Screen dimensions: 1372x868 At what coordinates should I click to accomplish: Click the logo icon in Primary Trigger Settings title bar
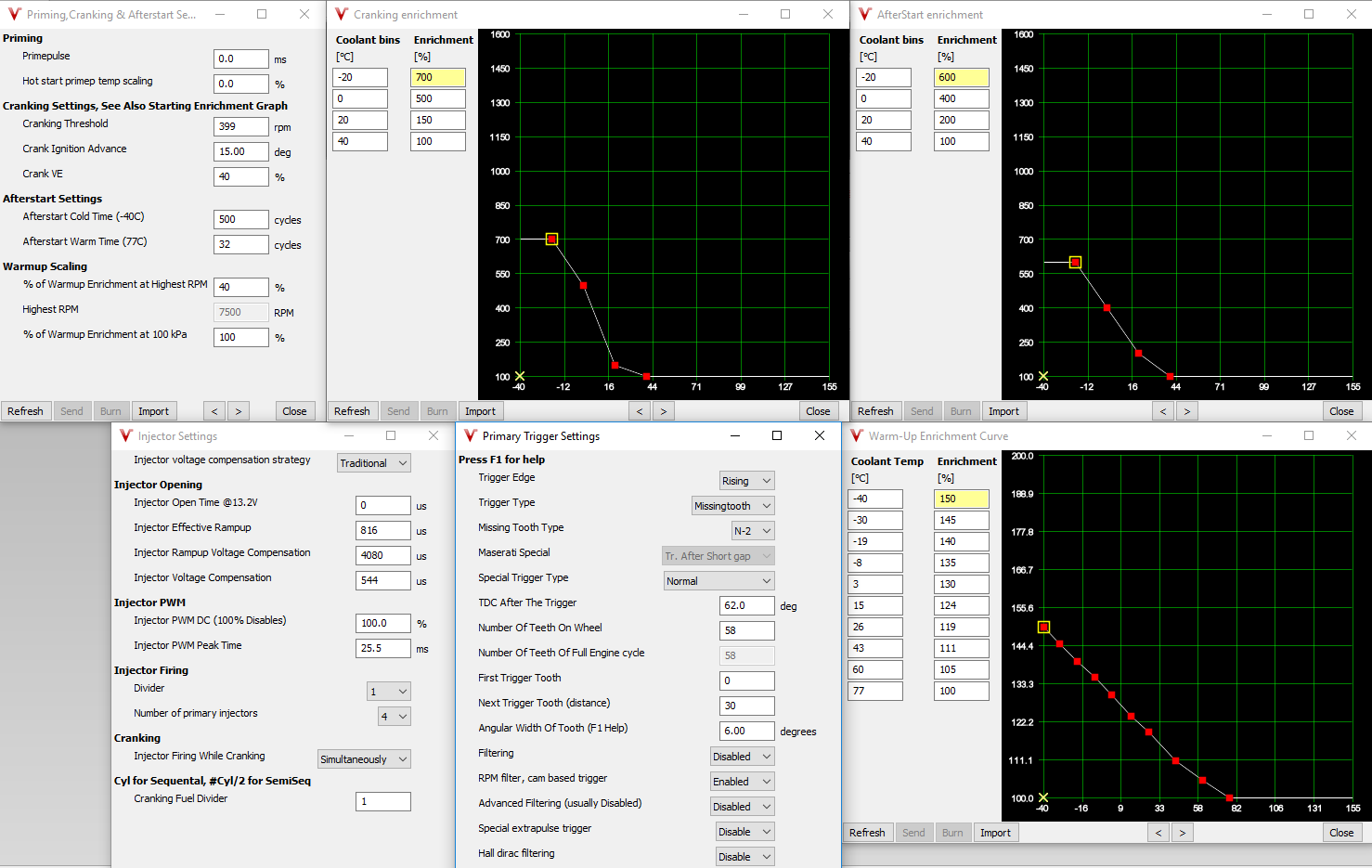[x=470, y=435]
